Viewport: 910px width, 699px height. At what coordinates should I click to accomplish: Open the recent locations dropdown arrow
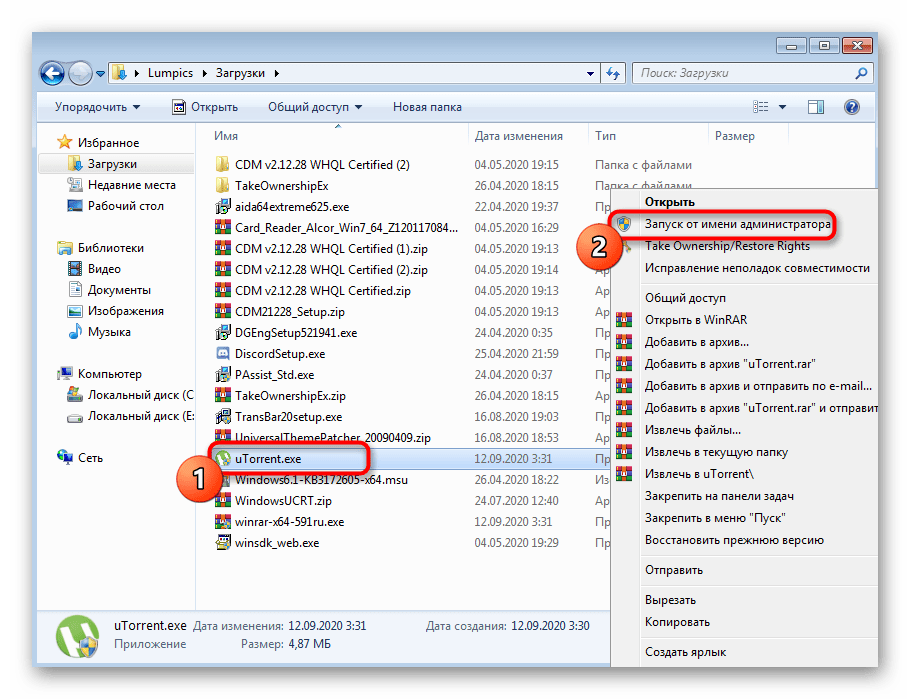pos(100,74)
